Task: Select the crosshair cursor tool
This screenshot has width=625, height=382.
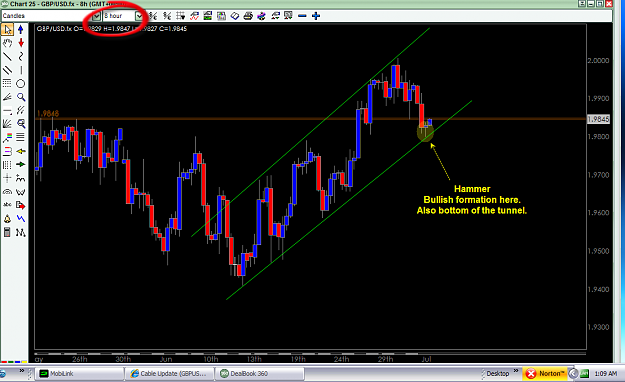Action: (x=7, y=178)
